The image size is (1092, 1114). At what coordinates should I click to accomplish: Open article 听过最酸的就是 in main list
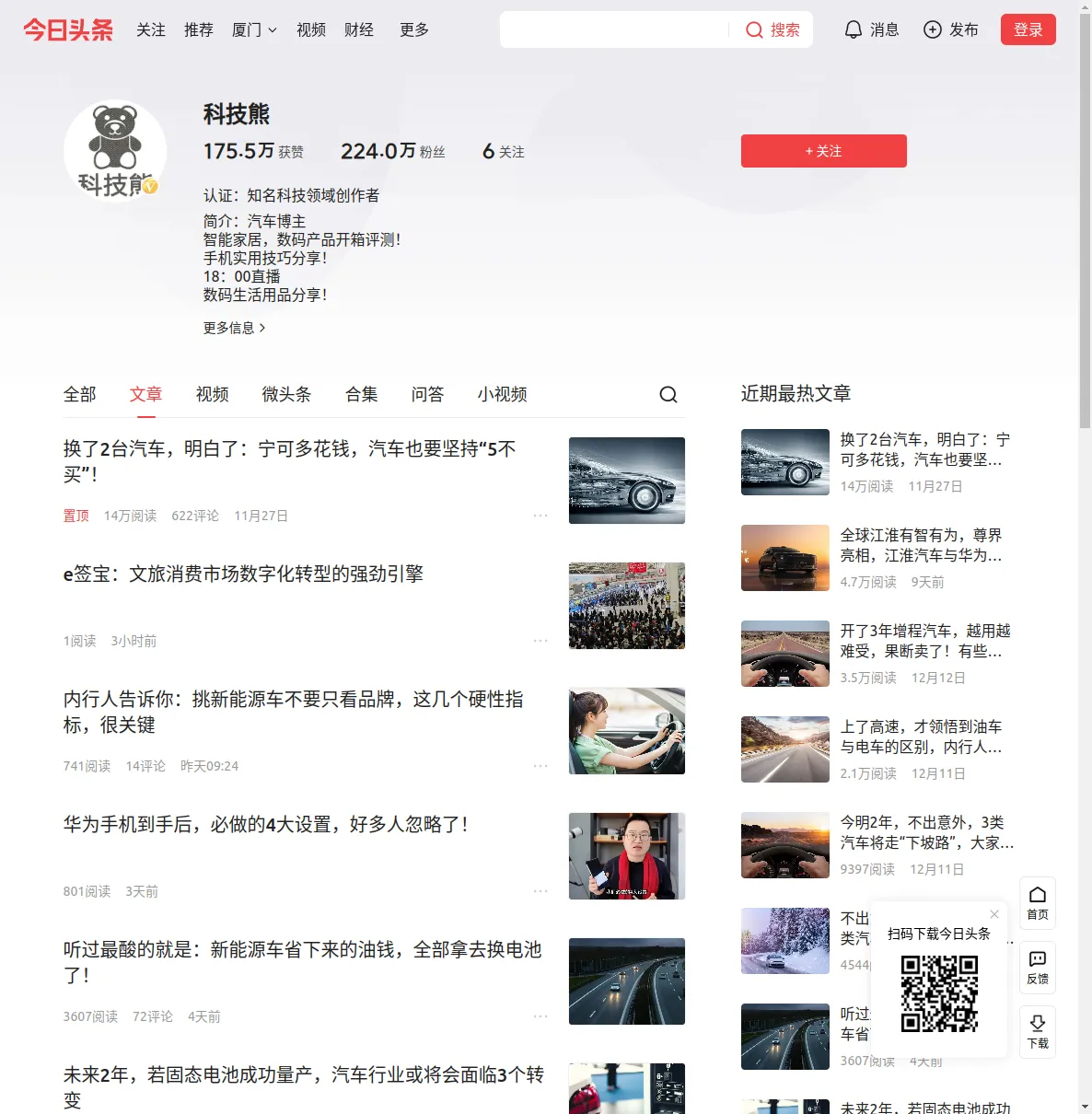pos(303,962)
